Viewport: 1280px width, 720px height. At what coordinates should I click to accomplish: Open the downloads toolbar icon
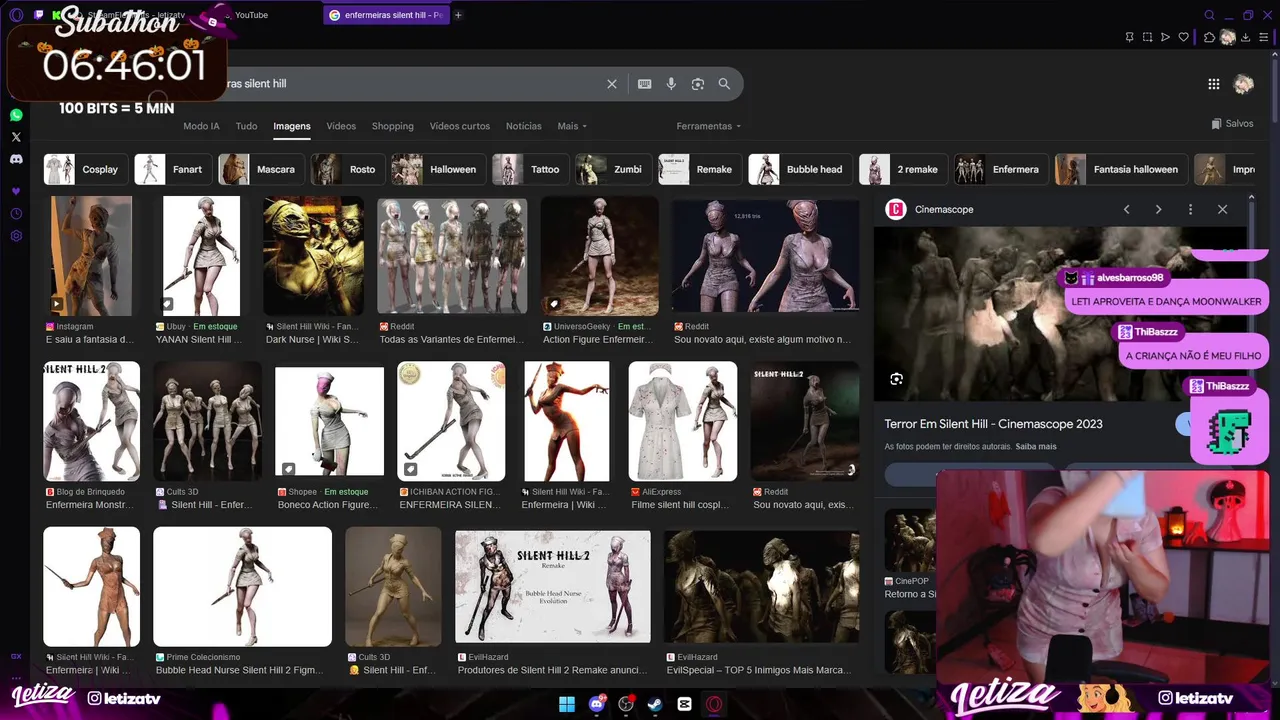coord(1246,38)
